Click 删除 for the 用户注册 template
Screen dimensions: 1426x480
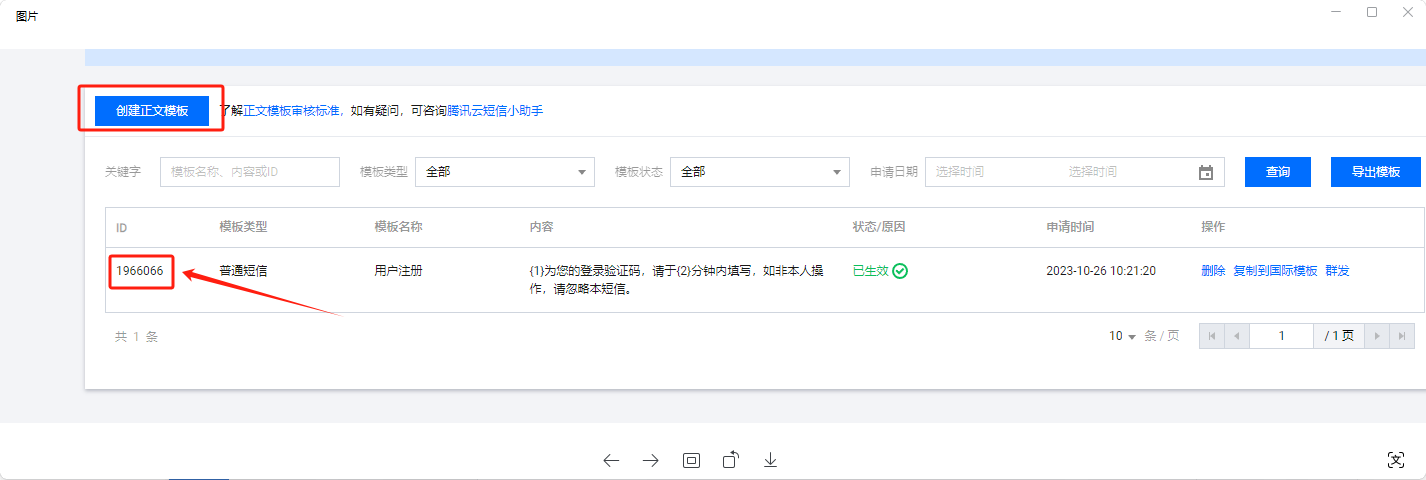tap(1212, 271)
